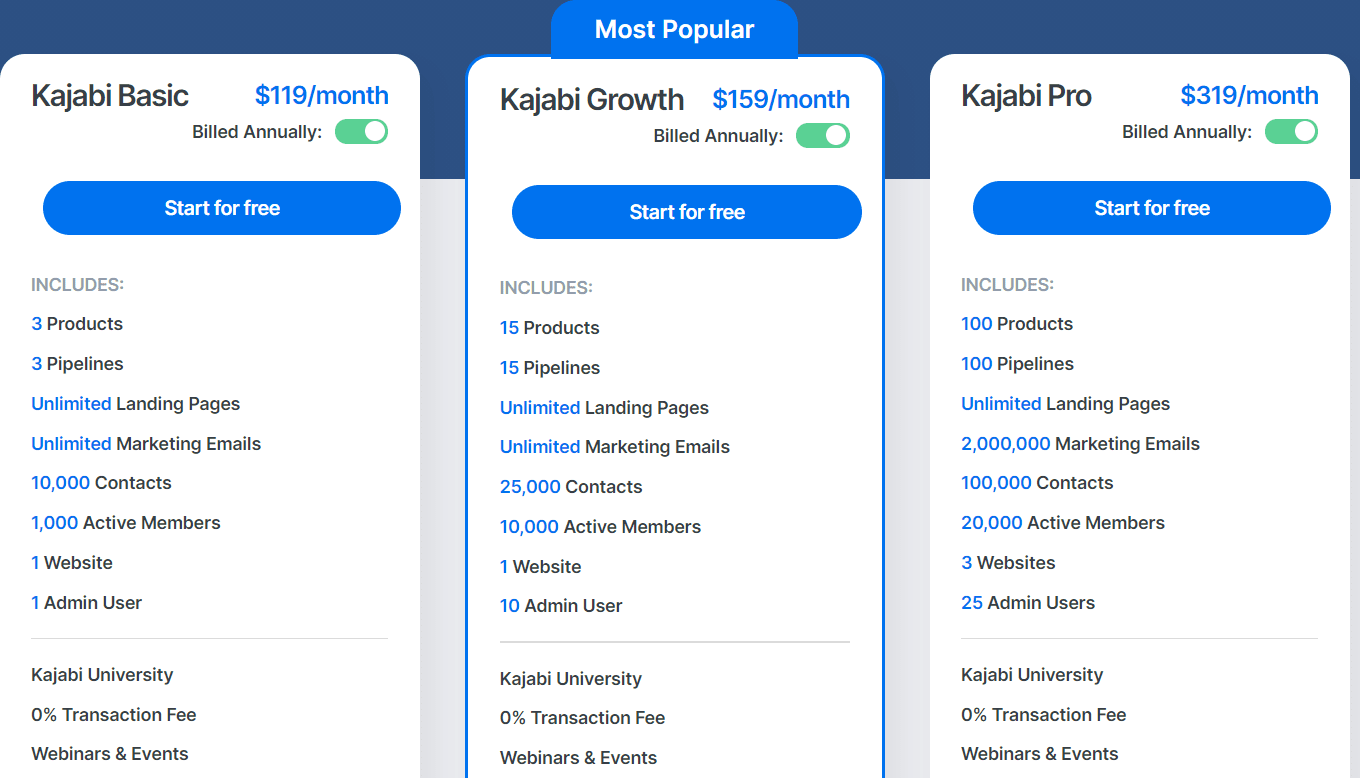
Task: Click the Kajabi Growth plan heading
Action: coord(592,100)
